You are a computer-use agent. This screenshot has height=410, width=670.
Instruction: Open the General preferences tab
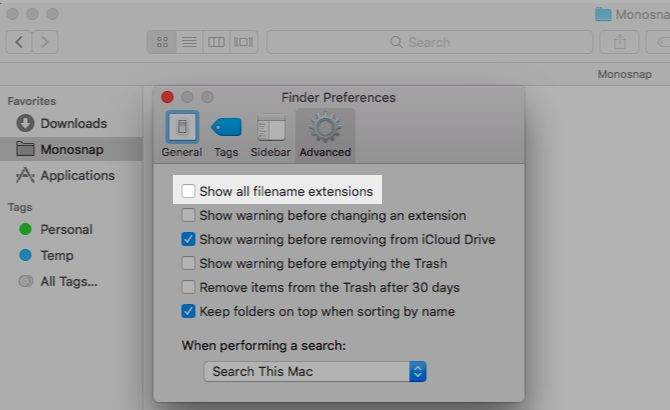pyautogui.click(x=181, y=134)
